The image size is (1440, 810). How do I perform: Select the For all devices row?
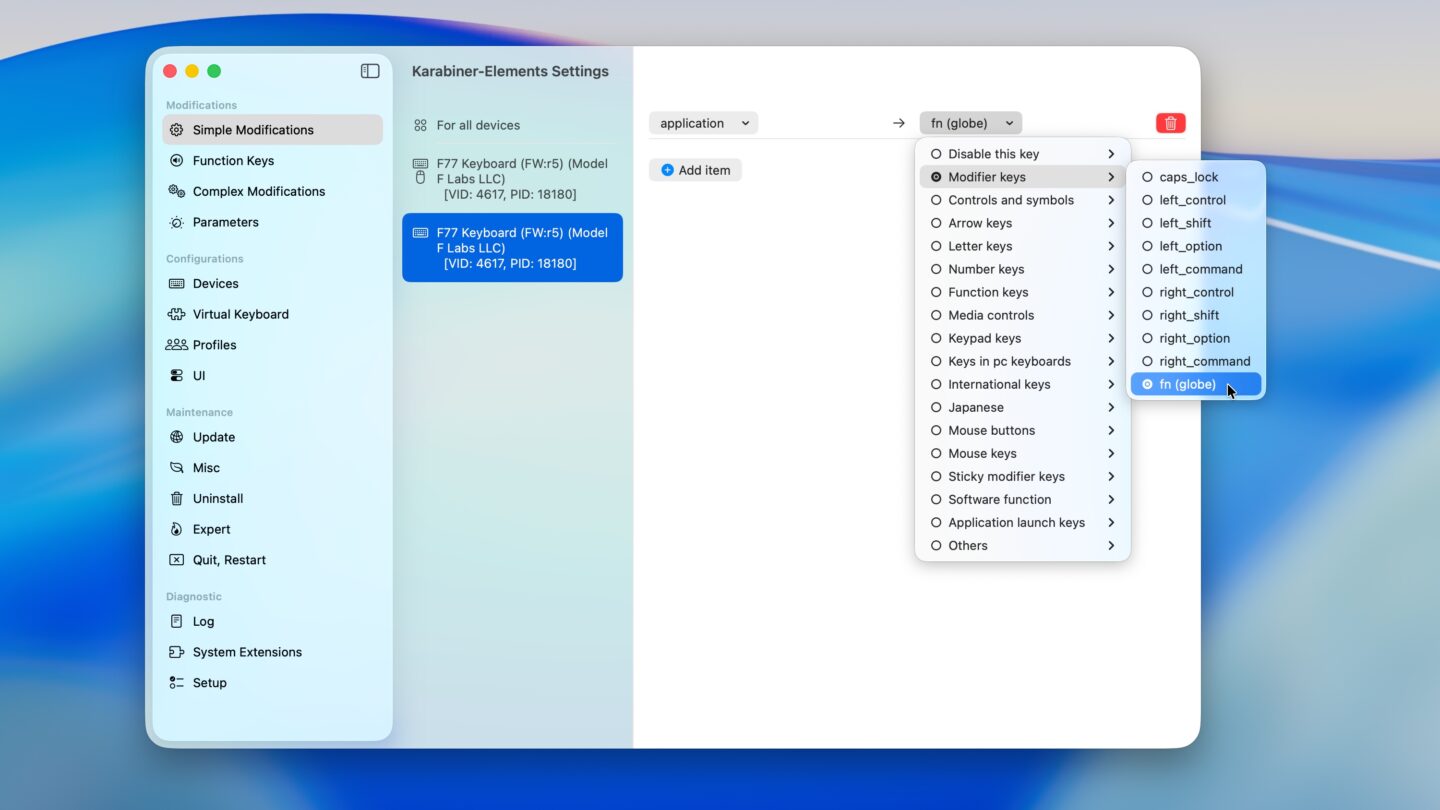click(x=512, y=125)
